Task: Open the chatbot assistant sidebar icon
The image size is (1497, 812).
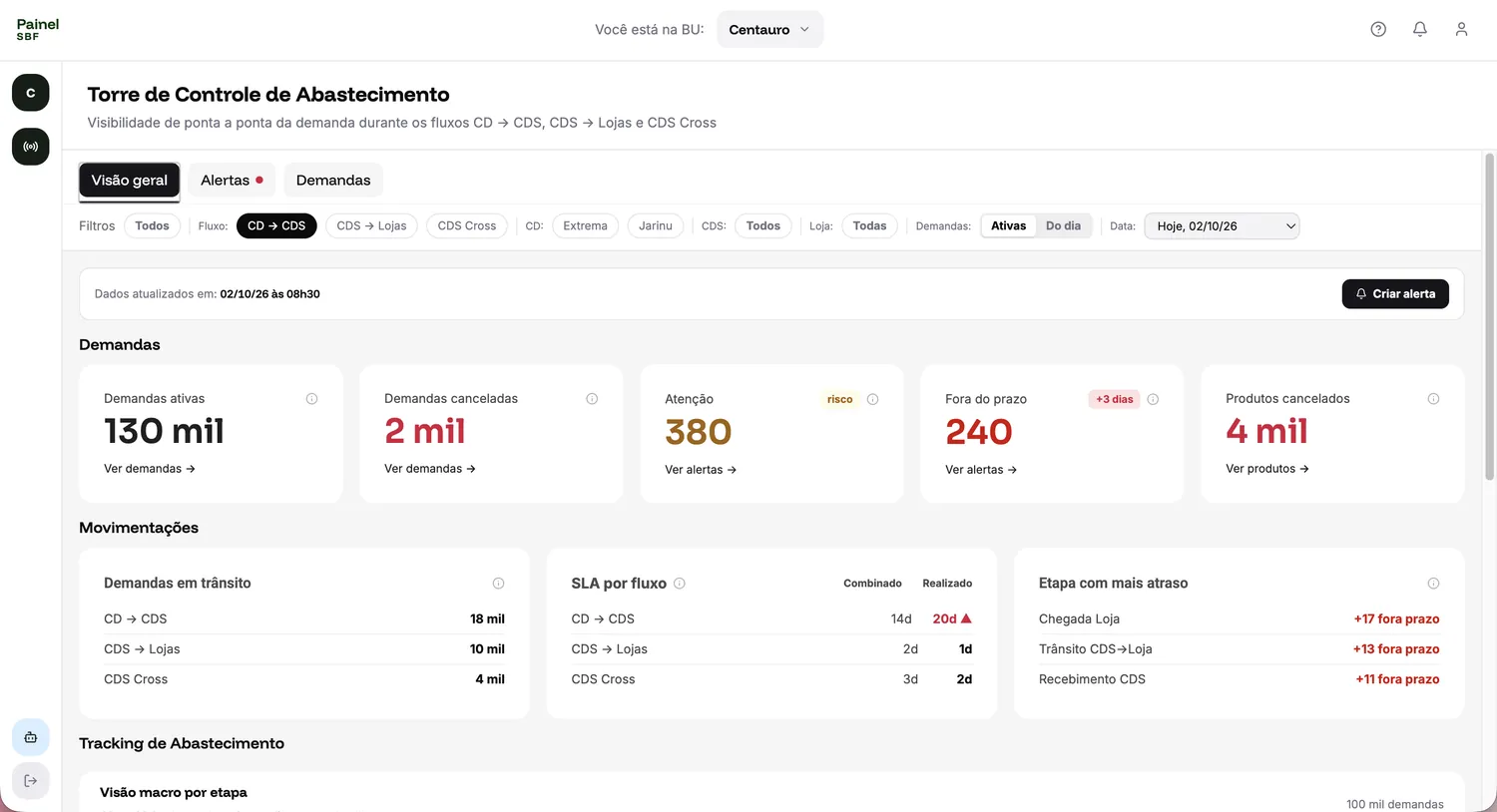Action: coord(31,737)
